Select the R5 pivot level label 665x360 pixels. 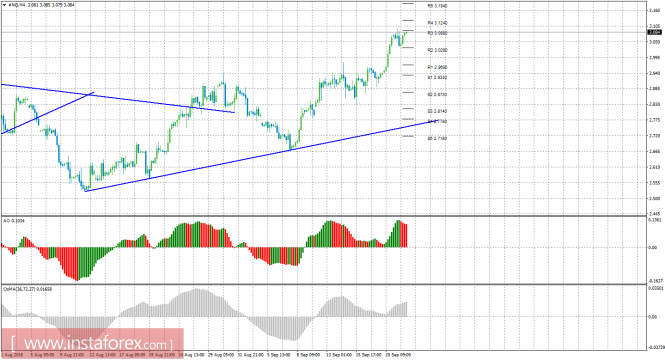point(437,6)
